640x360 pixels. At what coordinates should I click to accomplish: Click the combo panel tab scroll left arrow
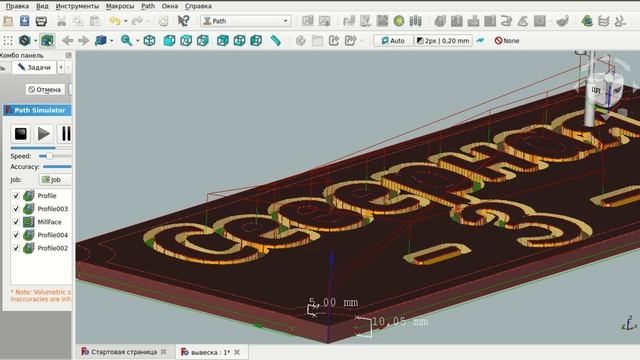[61, 67]
